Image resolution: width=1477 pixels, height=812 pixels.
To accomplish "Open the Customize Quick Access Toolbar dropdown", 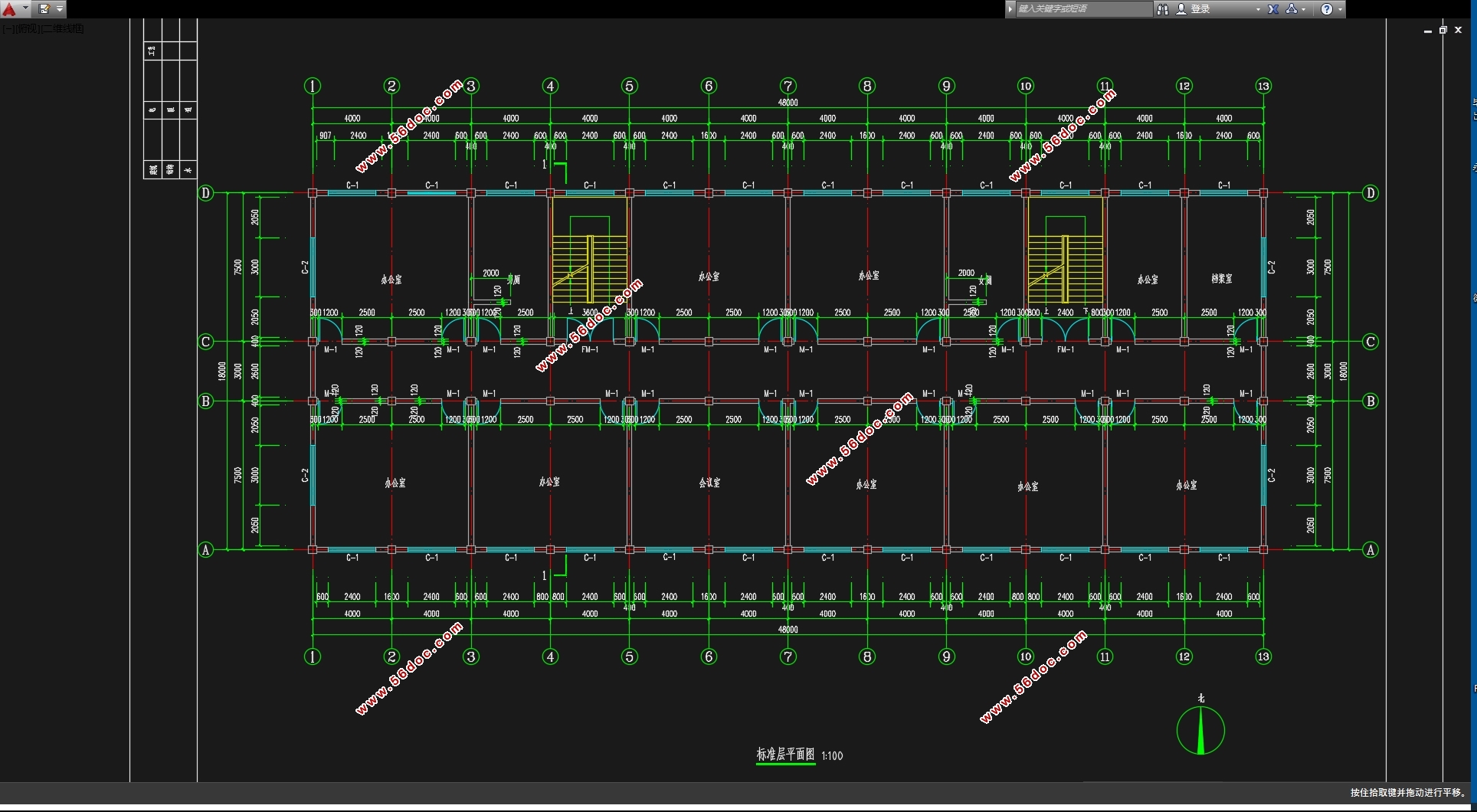I will pos(60,9).
